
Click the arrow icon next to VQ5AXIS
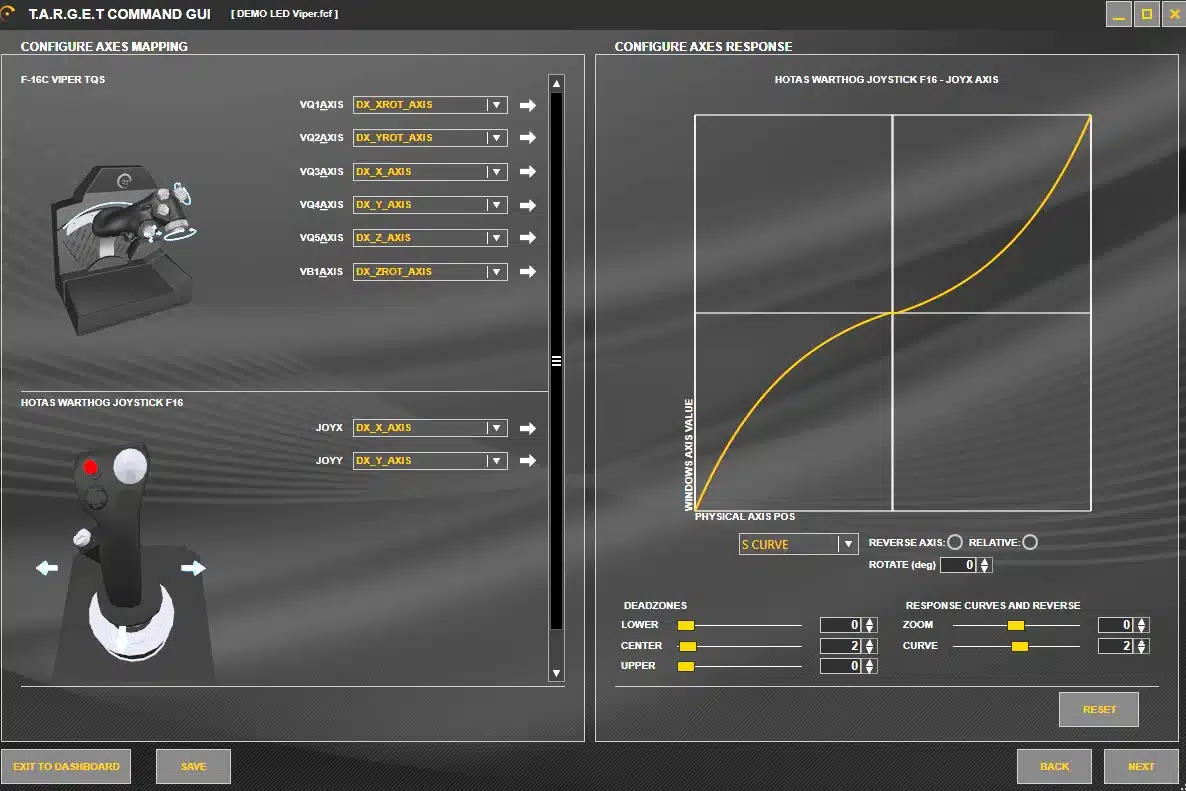[528, 237]
